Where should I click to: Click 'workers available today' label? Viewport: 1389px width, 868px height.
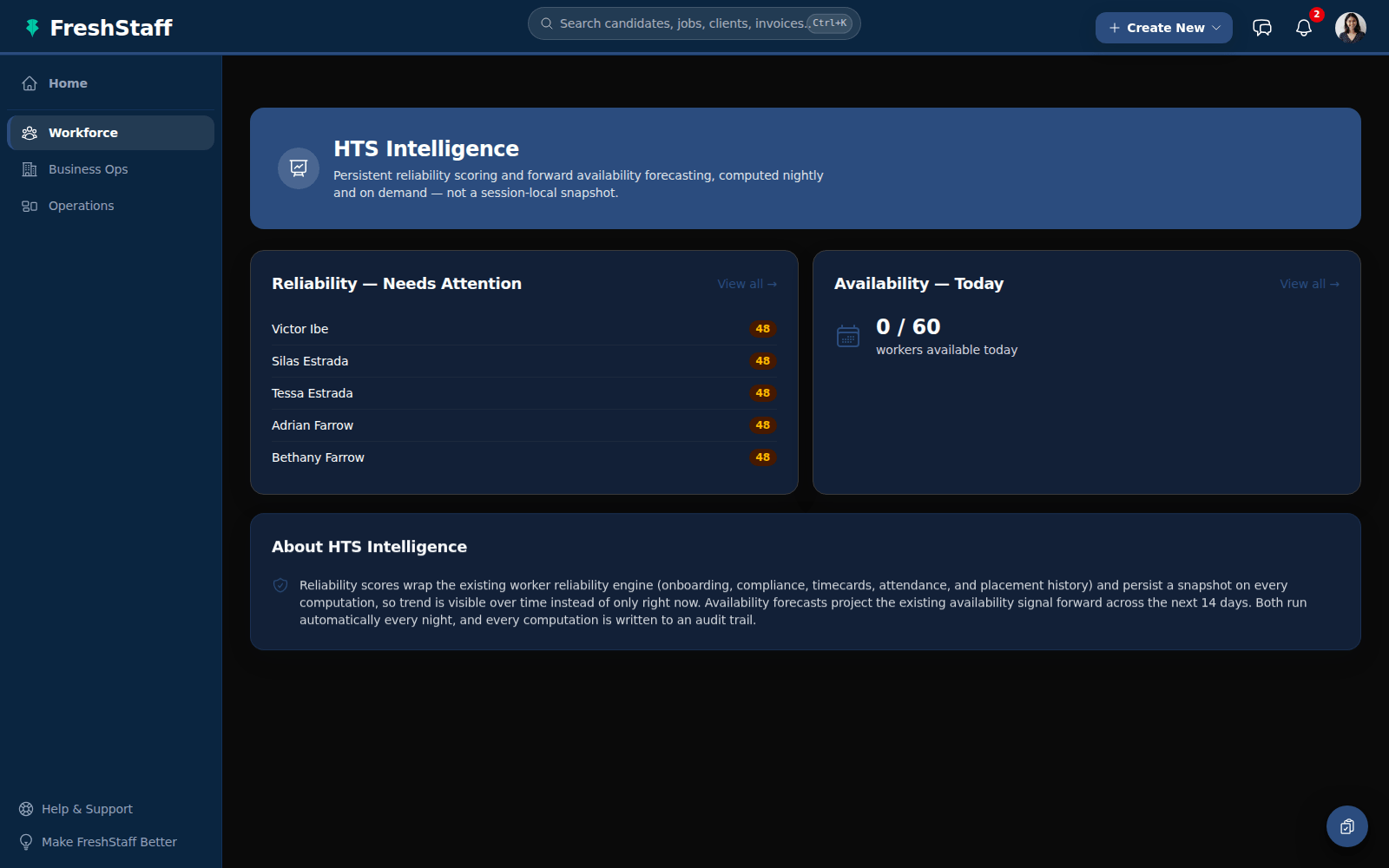[x=946, y=350]
